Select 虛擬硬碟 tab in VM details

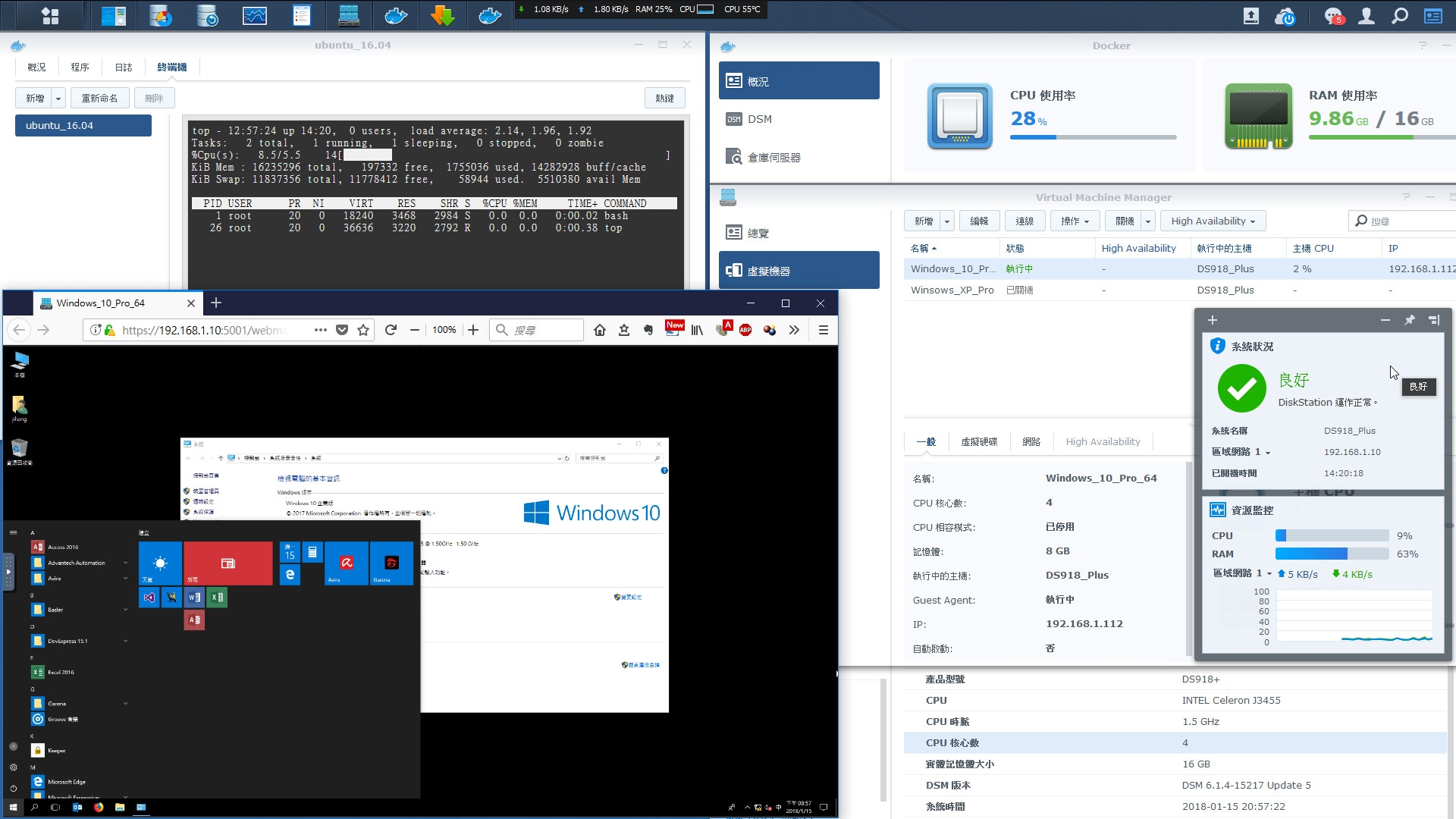[x=979, y=441]
